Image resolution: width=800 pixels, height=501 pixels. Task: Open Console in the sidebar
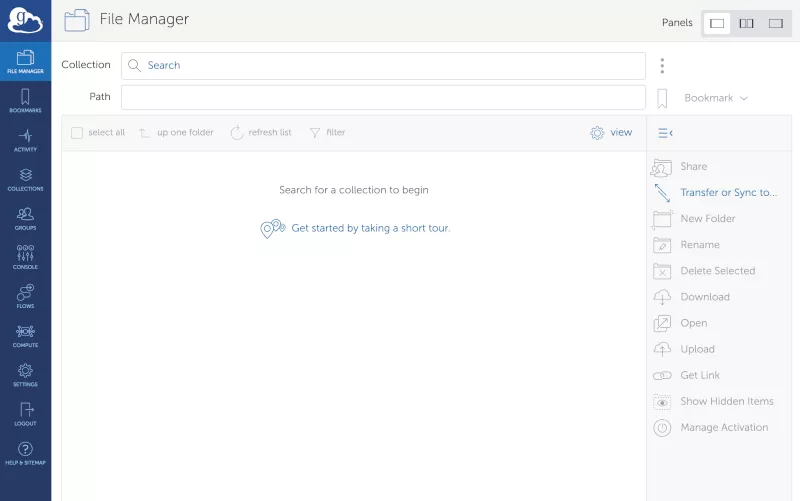coord(25,257)
